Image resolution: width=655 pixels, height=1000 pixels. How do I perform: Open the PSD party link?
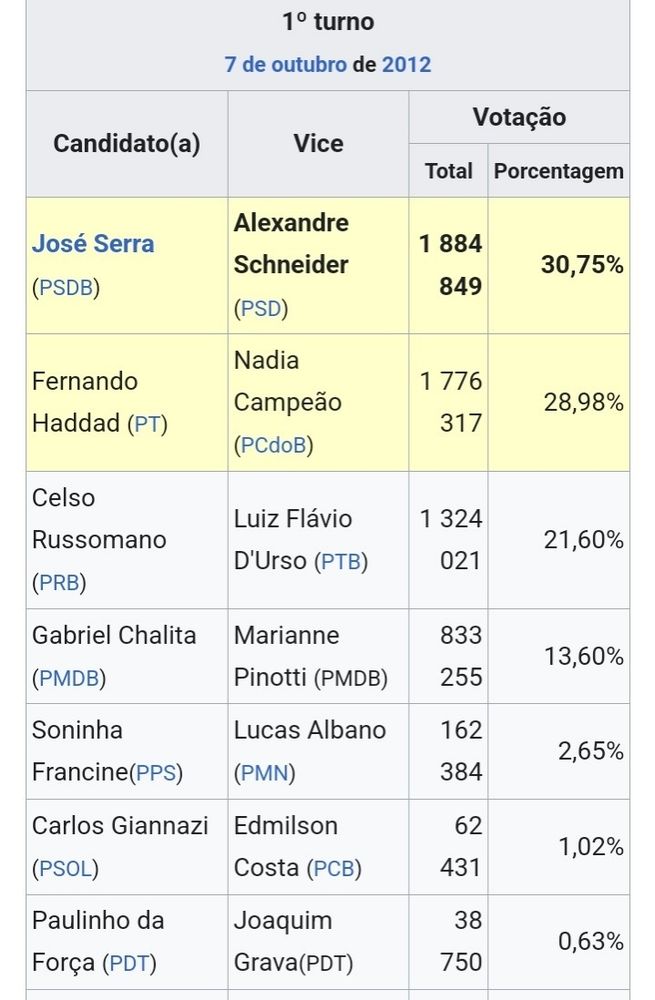260,309
